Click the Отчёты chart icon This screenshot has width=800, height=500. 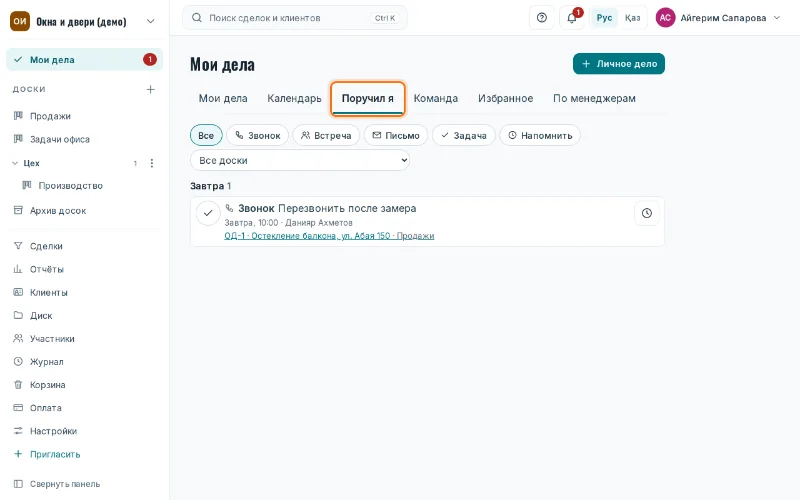click(x=18, y=269)
